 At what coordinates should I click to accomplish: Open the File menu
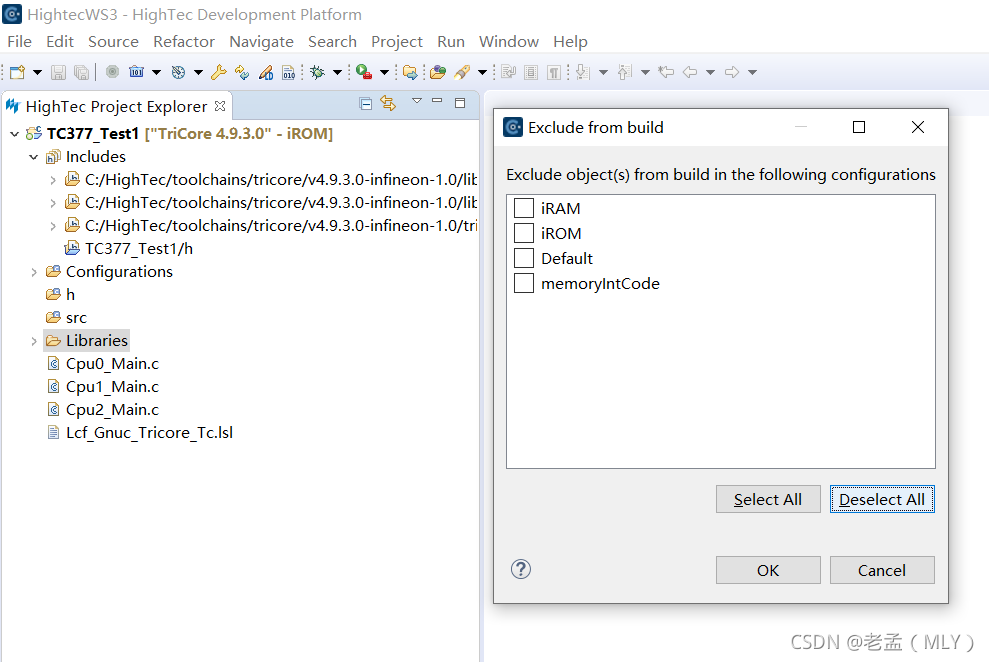click(x=20, y=42)
